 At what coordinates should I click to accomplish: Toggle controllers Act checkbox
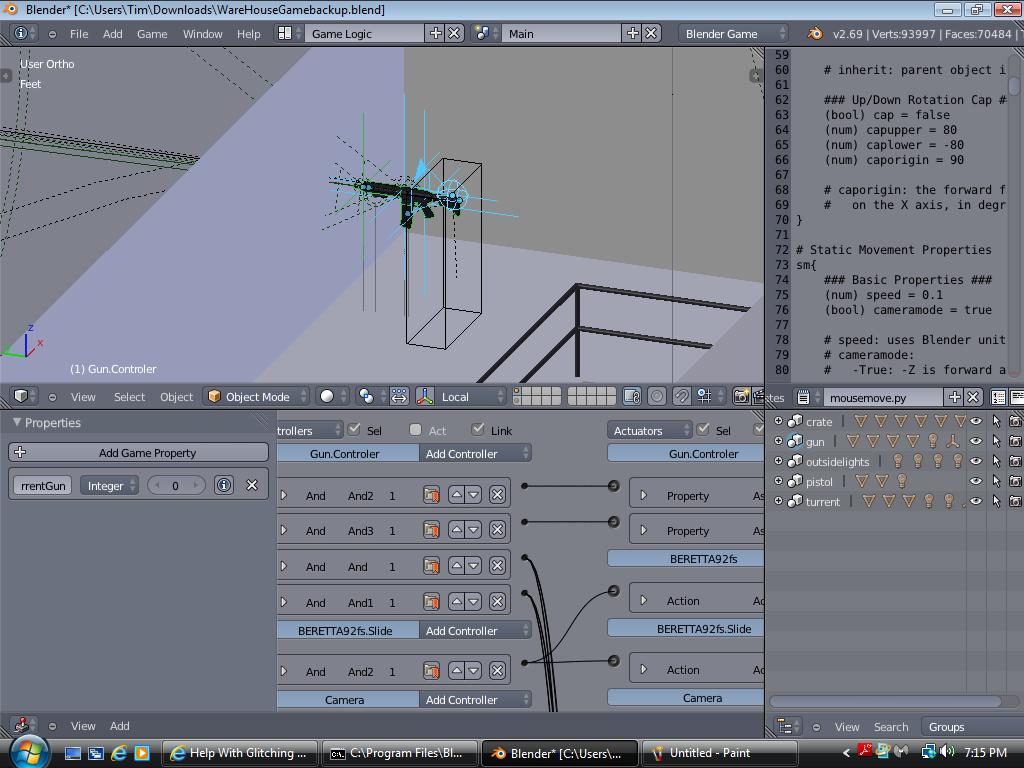[x=415, y=430]
